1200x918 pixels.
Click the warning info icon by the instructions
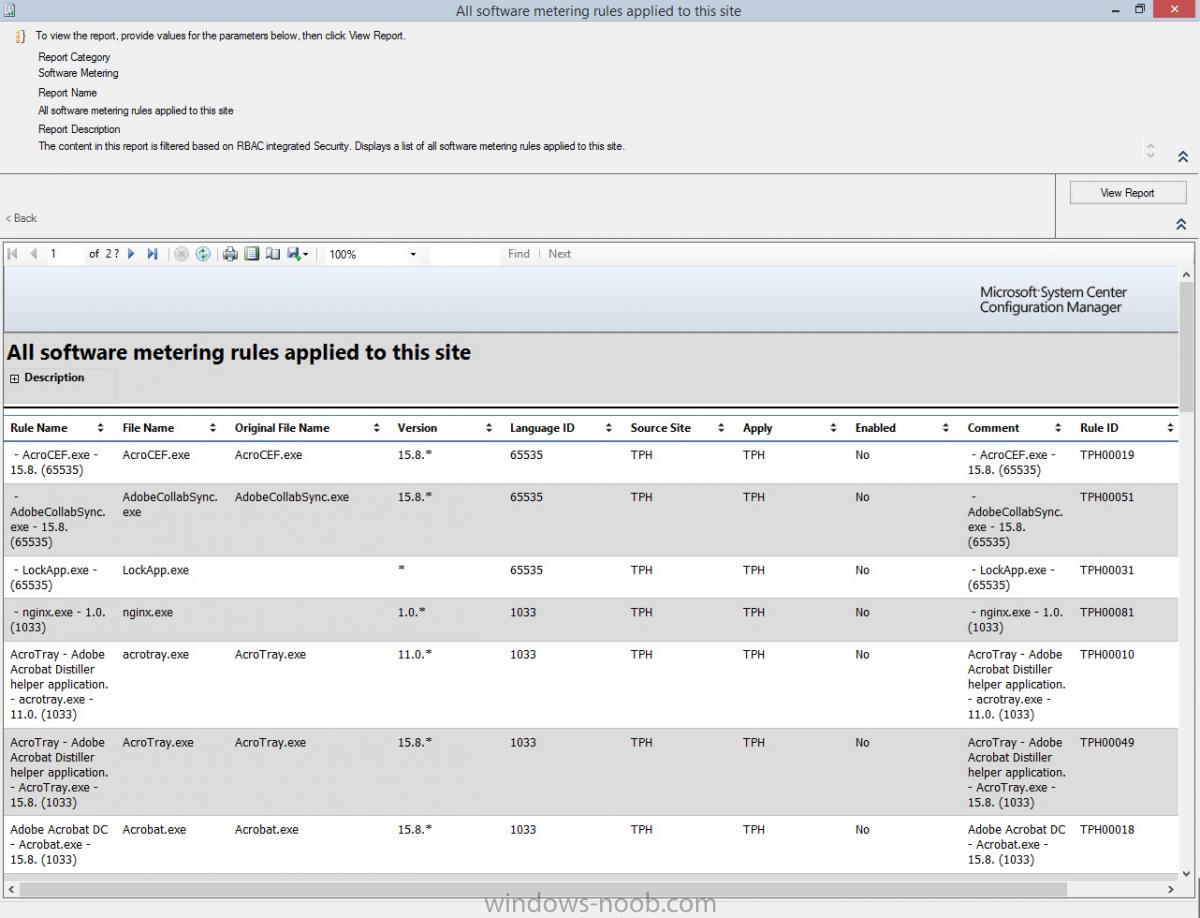pyautogui.click(x=20, y=37)
